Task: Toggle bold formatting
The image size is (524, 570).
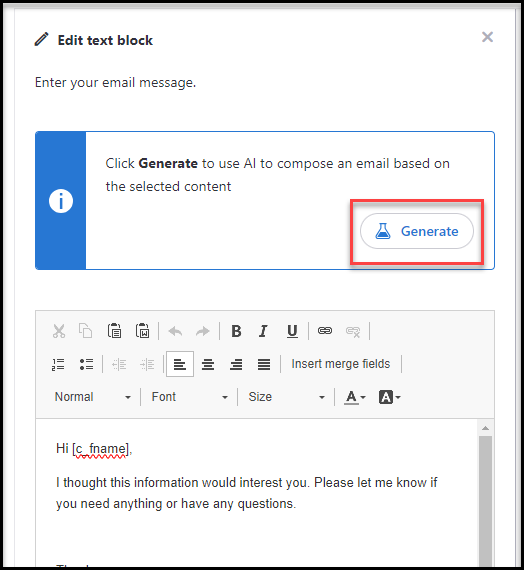Action: point(236,331)
